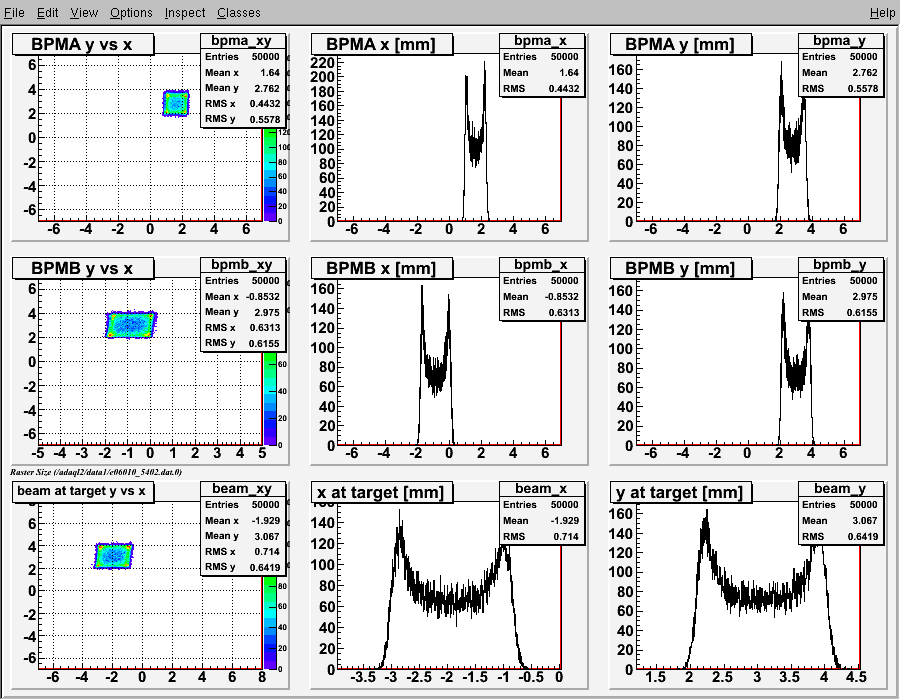Click RMS 0.6155 in bpmb_y stats

[841, 313]
